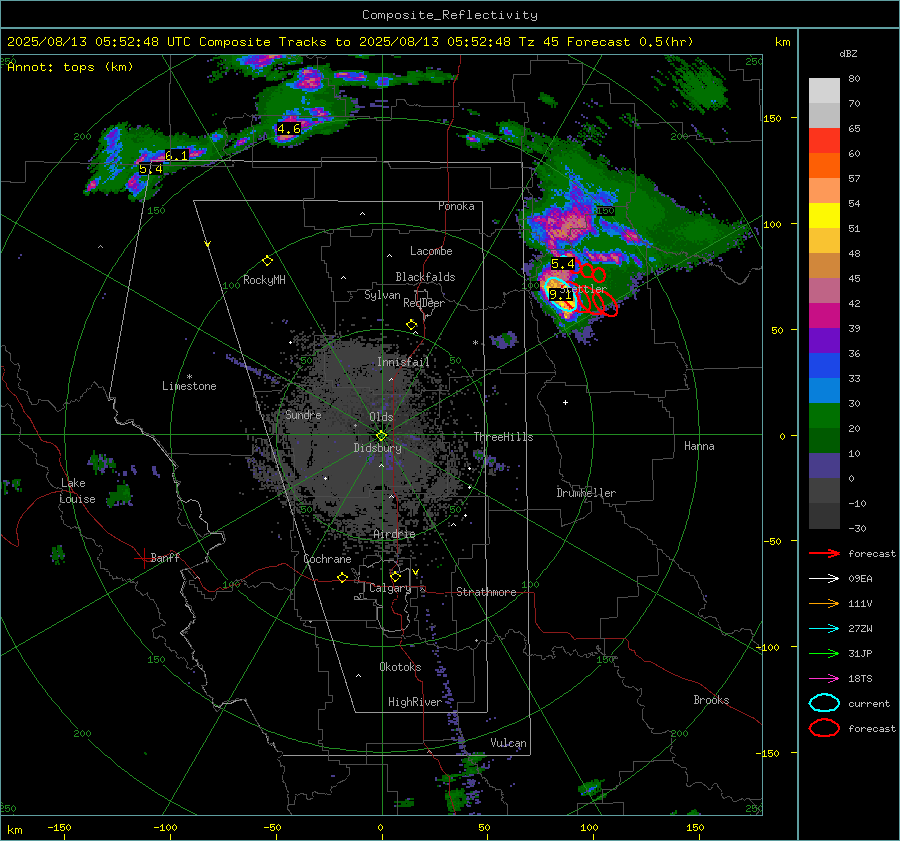The image size is (900, 841).
Task: Click the Lake Louise label
Action: (x=77, y=491)
